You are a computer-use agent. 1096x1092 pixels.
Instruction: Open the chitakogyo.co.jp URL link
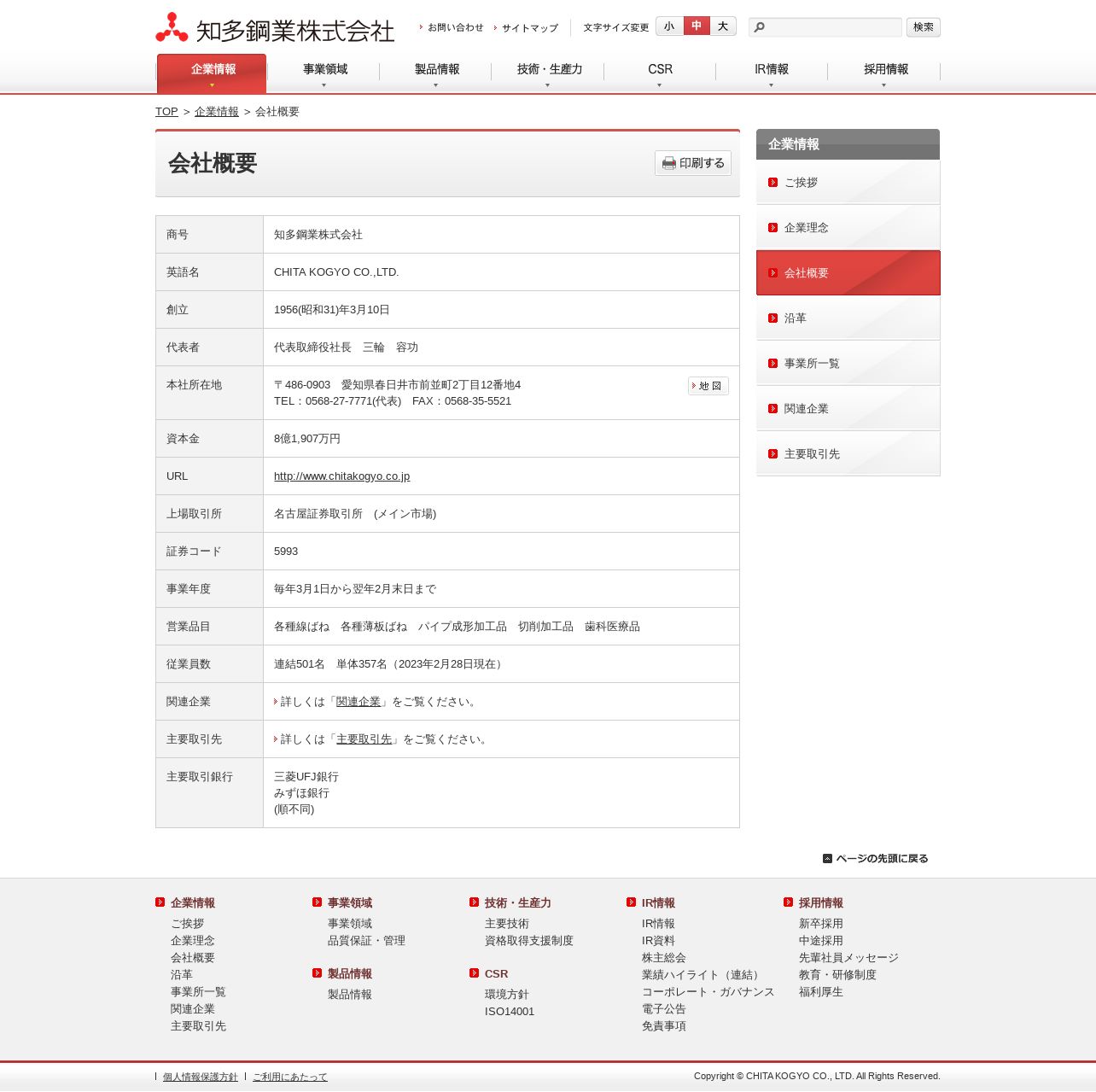tap(341, 476)
